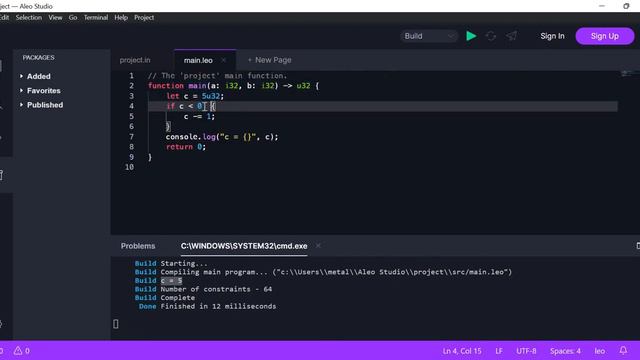Select the main.leo editor tab
Screen dimensions: 640x360
point(198,60)
